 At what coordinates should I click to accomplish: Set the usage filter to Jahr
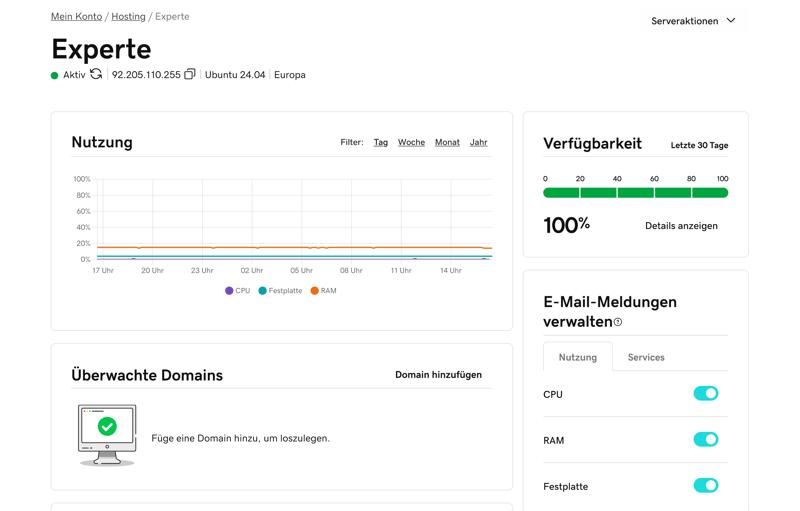coord(478,143)
